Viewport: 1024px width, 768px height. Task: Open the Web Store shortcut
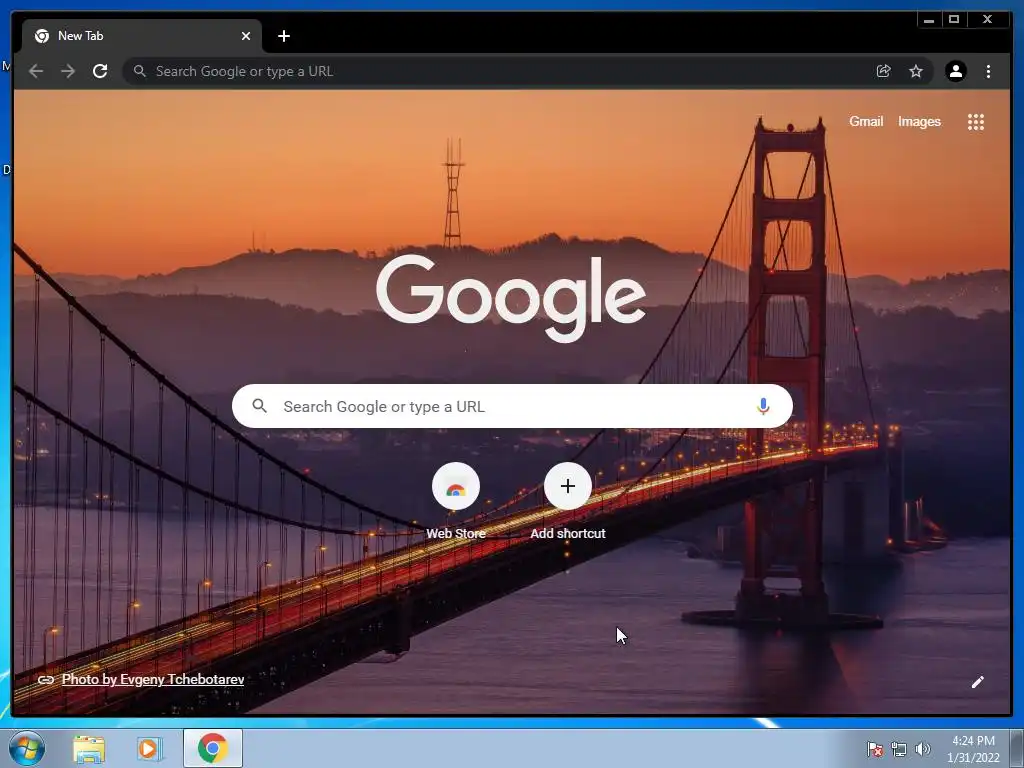point(456,501)
